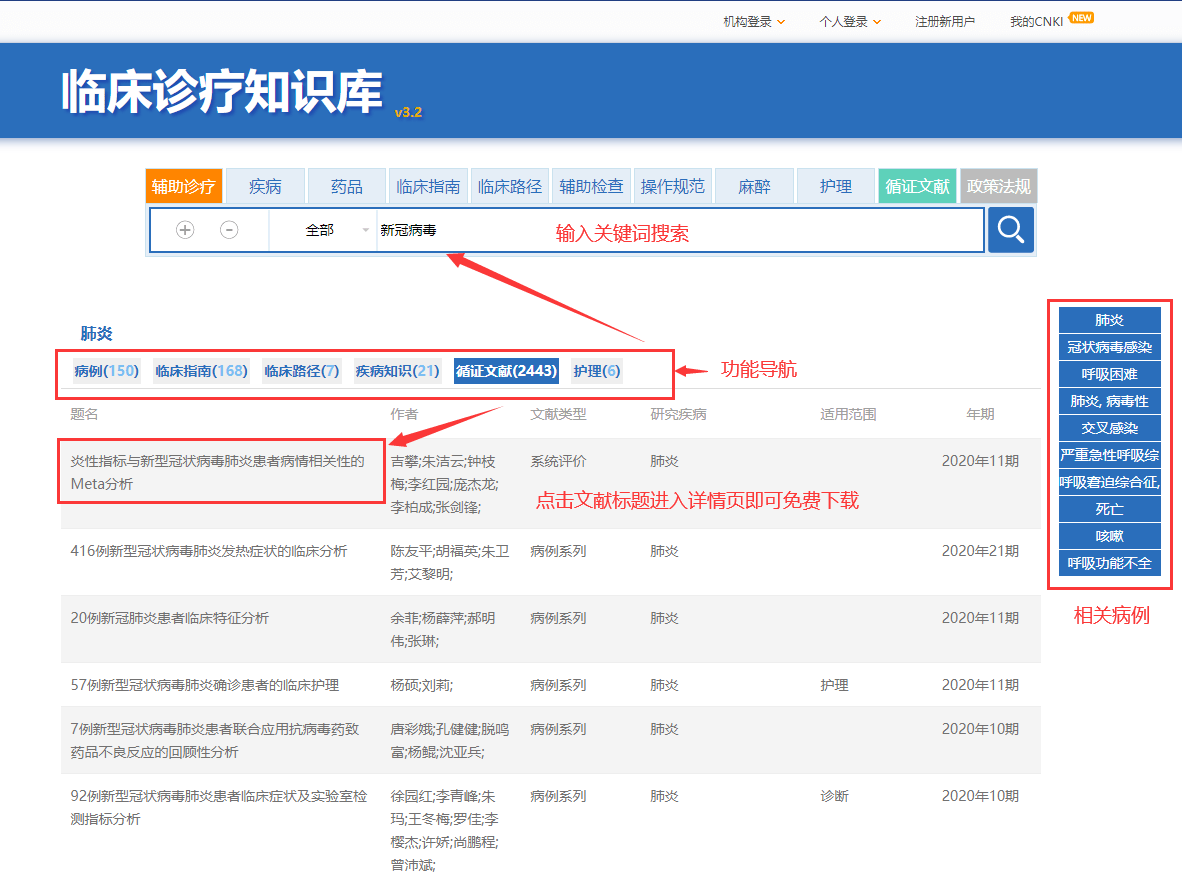Open the 政策法规 tab

(x=999, y=186)
